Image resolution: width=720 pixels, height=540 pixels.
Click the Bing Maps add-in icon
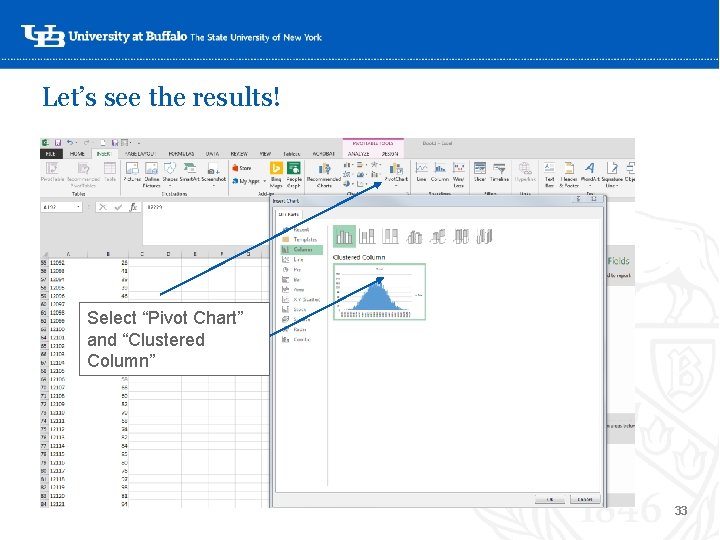276,174
